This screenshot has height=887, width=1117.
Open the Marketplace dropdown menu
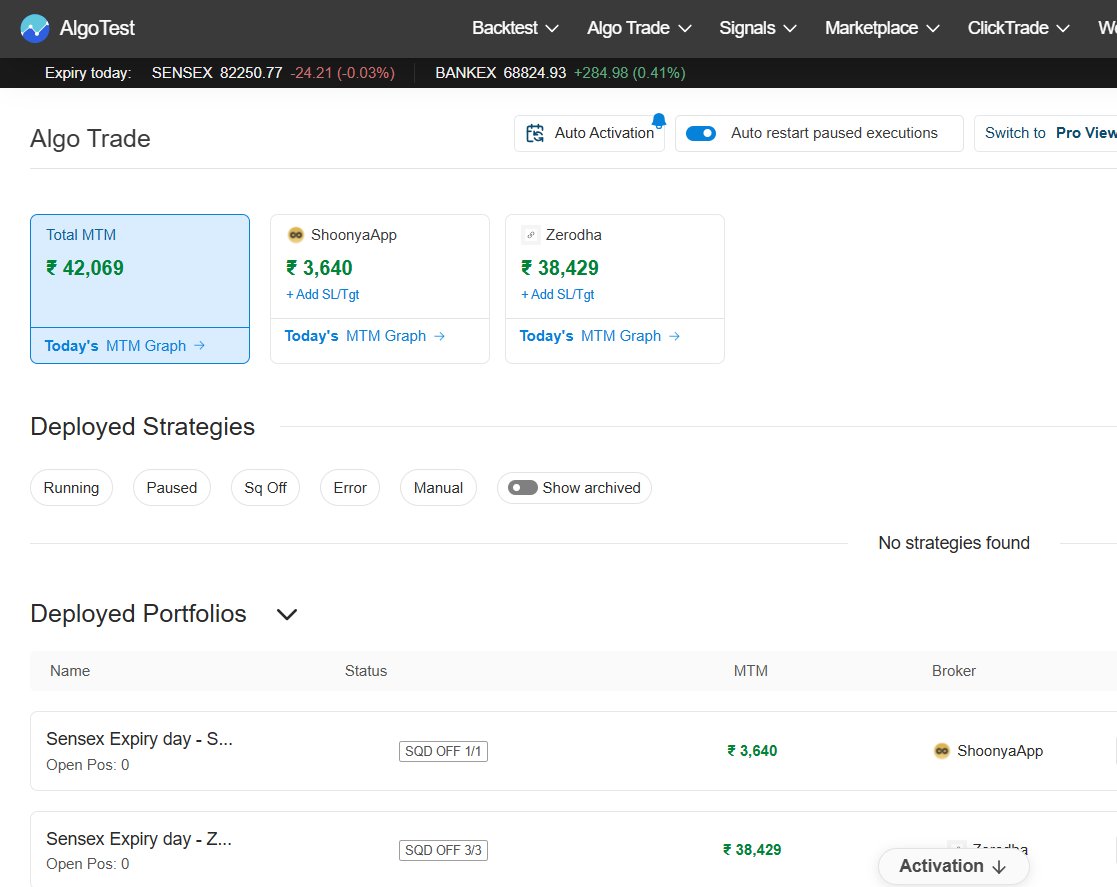[x=882, y=28]
